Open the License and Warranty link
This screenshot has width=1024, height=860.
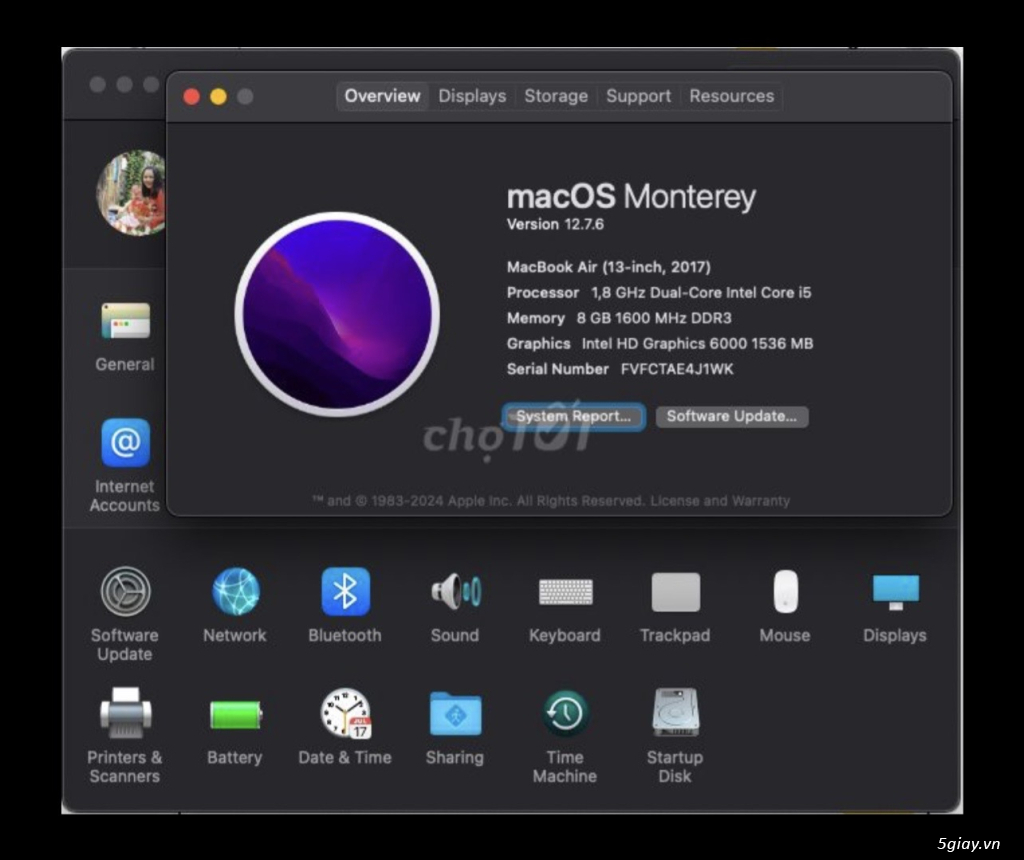point(720,501)
